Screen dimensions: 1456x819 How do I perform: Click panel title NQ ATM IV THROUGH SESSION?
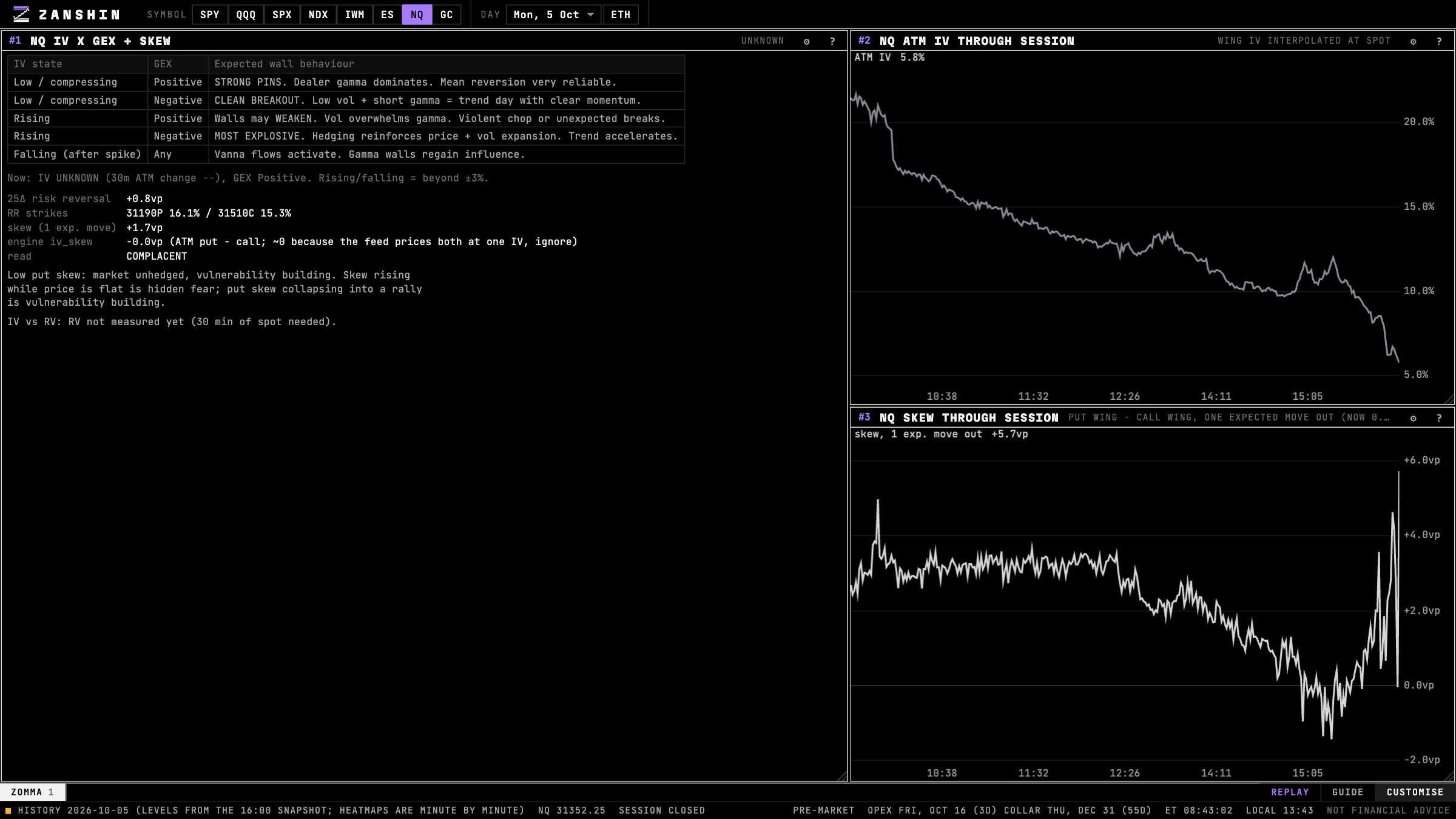977,41
